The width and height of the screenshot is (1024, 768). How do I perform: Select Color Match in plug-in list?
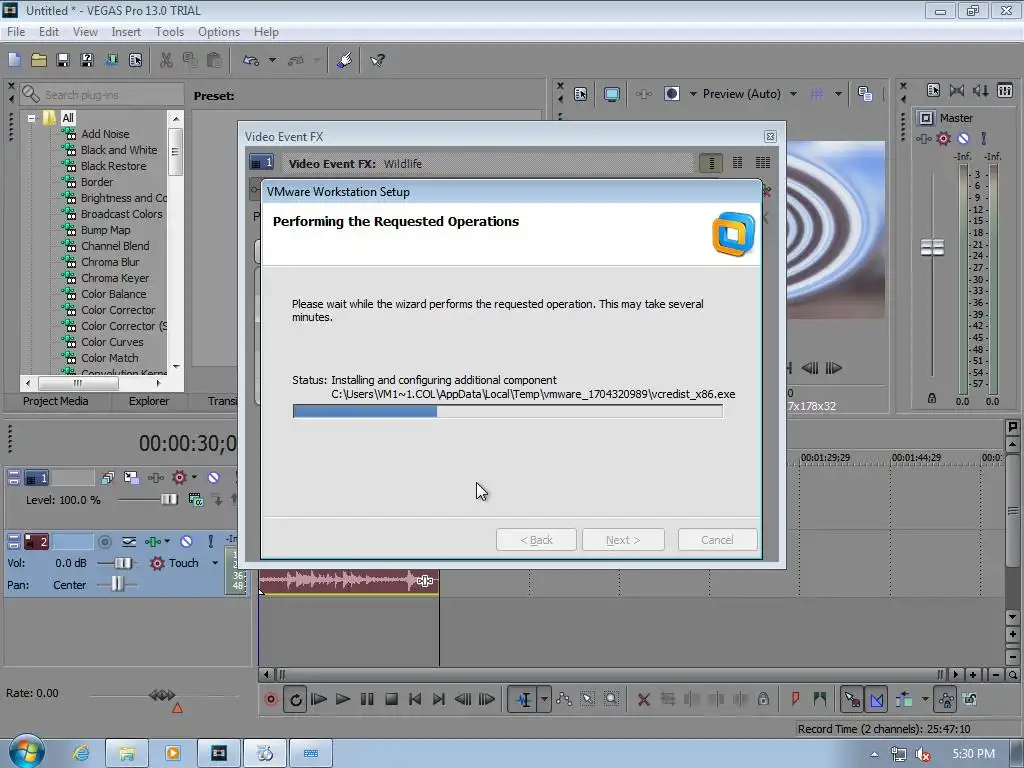109,358
